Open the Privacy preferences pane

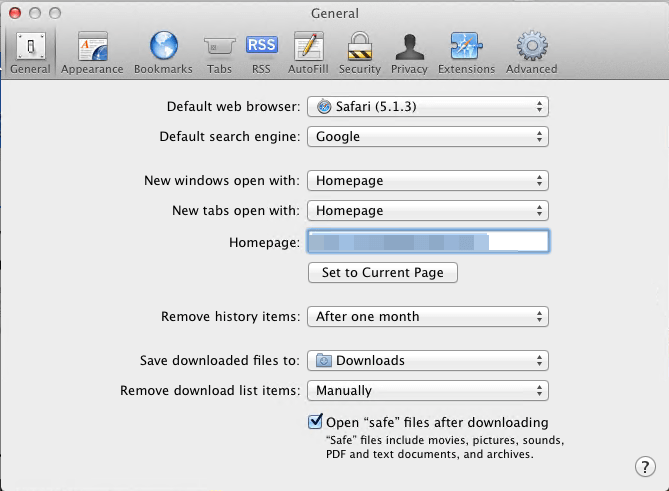coord(409,53)
